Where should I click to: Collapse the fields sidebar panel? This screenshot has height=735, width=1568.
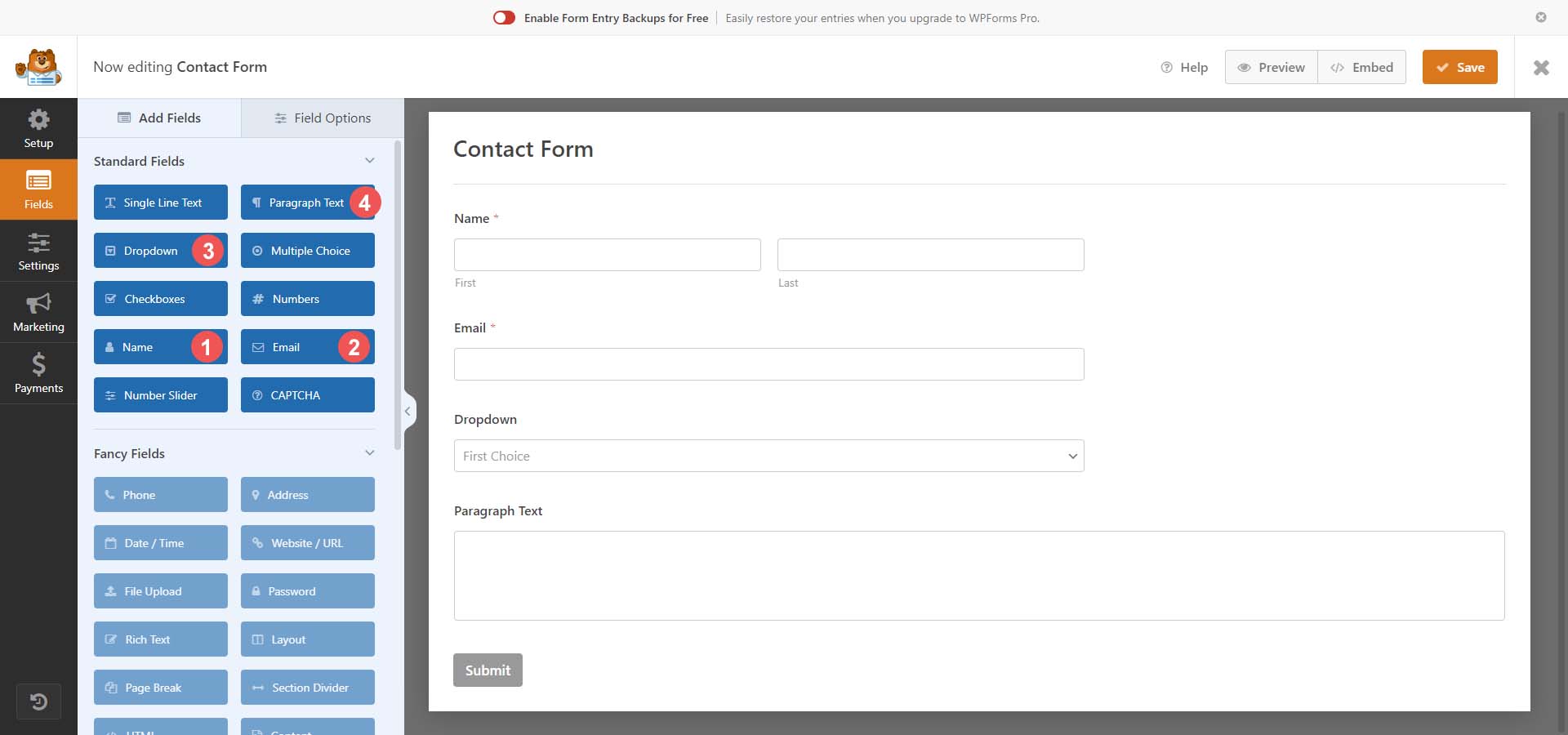pyautogui.click(x=408, y=412)
